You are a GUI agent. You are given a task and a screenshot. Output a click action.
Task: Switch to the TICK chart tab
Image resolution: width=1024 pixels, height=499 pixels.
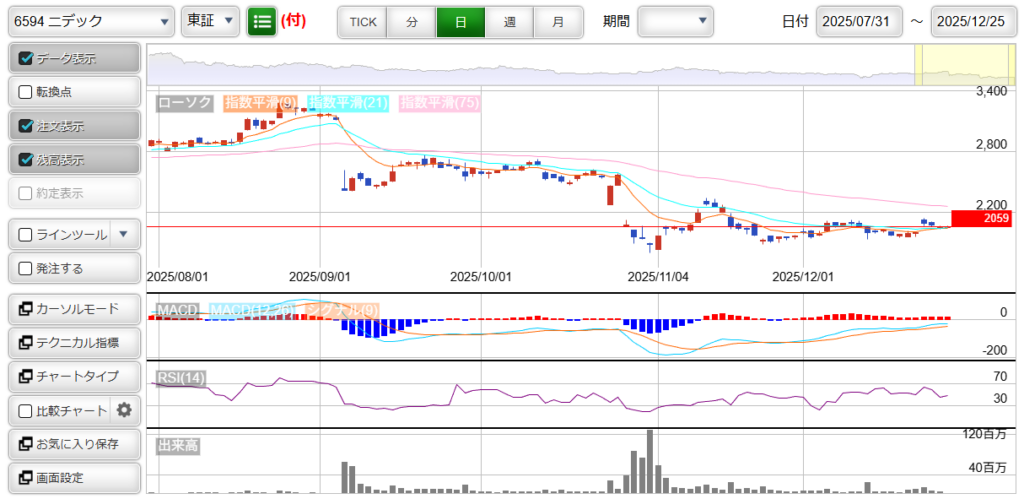coord(362,21)
